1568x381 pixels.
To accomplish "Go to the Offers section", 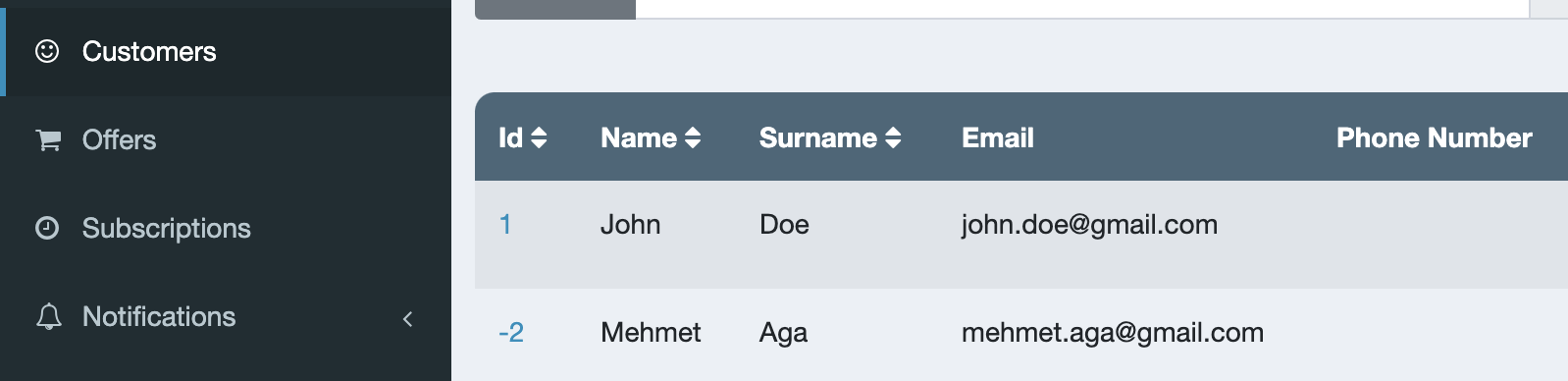I will click(226, 140).
